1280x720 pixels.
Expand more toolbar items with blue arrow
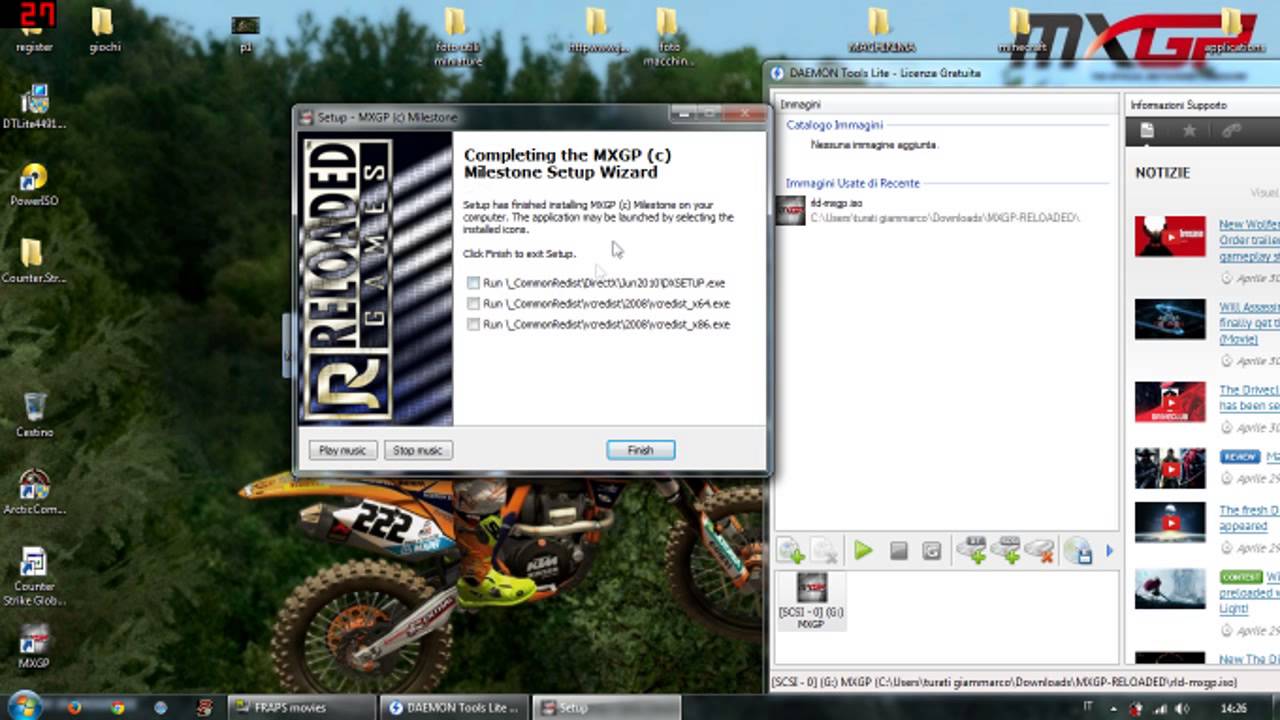pyautogui.click(x=1109, y=550)
